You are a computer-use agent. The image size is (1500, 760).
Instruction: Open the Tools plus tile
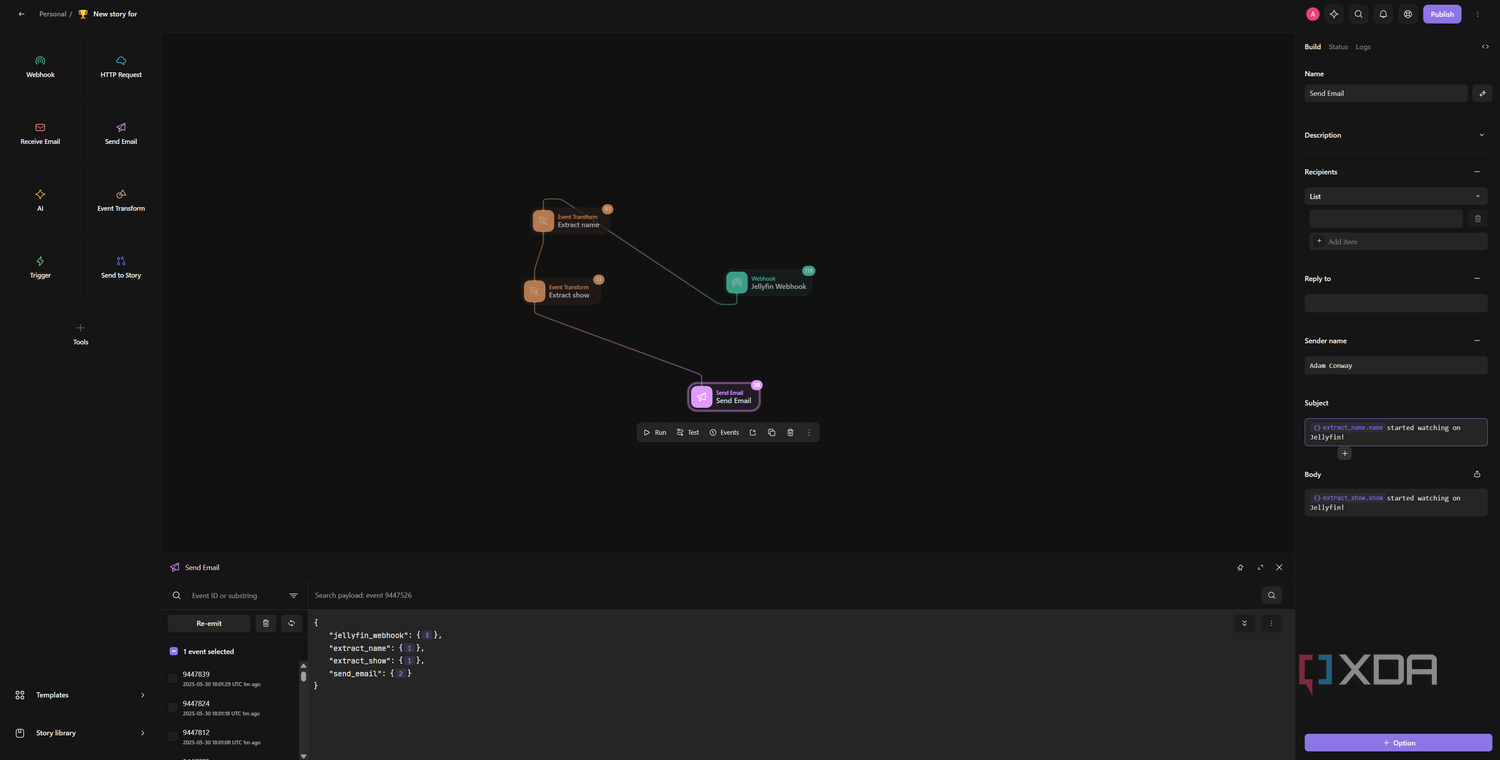pyautogui.click(x=81, y=334)
